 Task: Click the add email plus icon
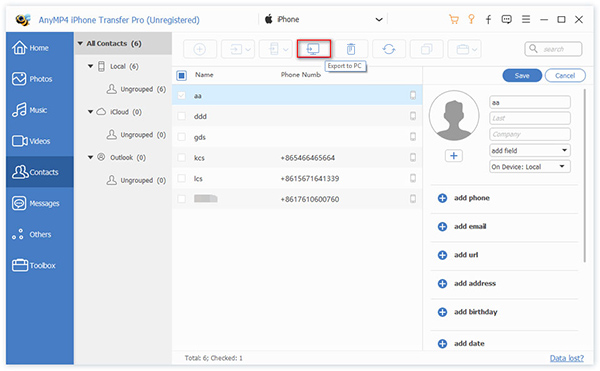pyautogui.click(x=442, y=227)
